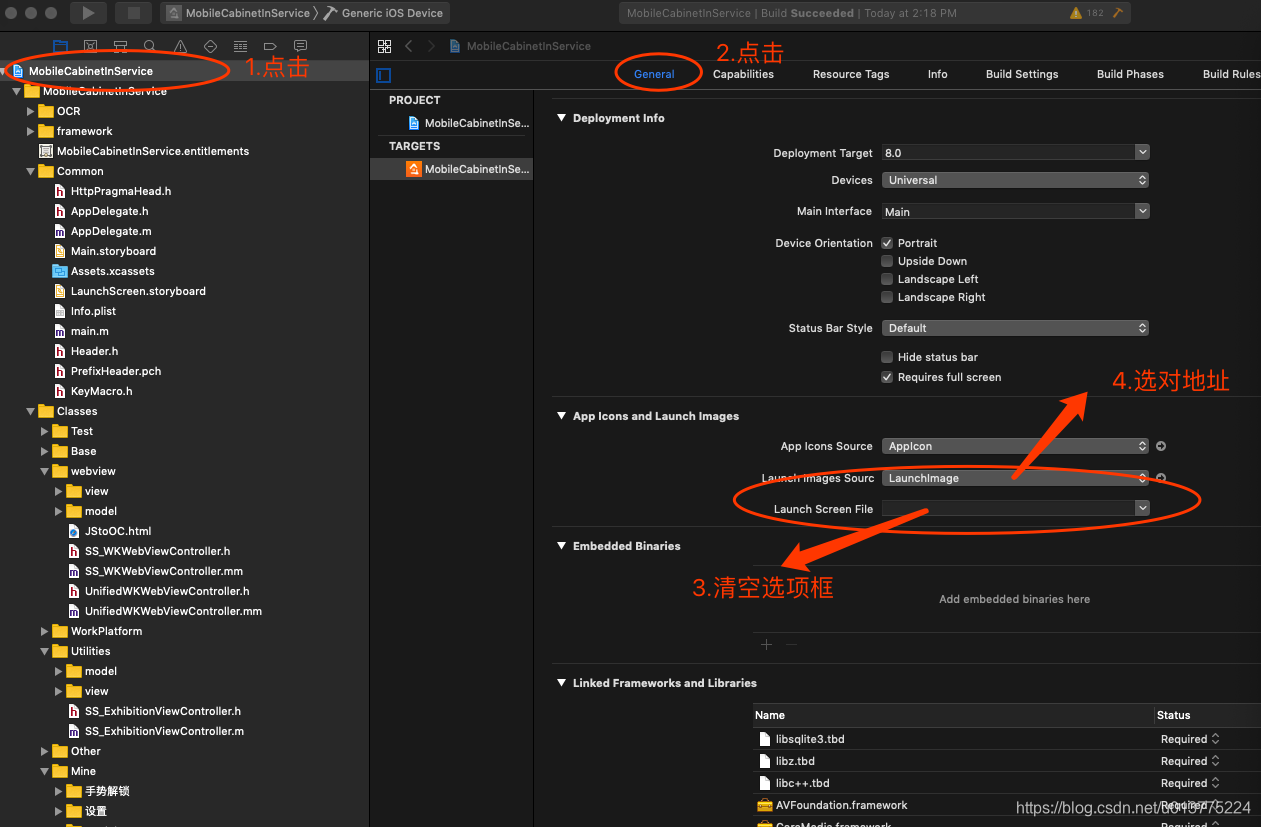The height and width of the screenshot is (827, 1261).
Task: Check Hide status bar option
Action: pyautogui.click(x=886, y=357)
